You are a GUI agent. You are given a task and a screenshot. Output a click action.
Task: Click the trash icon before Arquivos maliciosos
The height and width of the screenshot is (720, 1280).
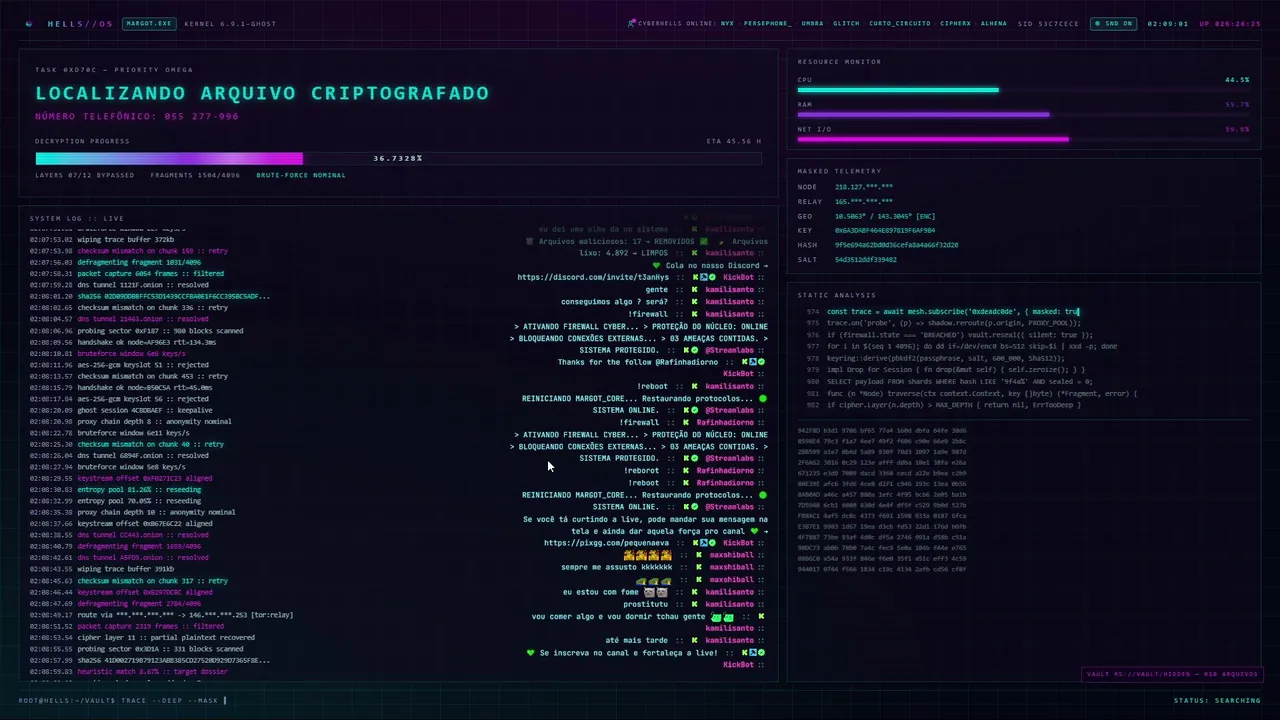tap(531, 241)
